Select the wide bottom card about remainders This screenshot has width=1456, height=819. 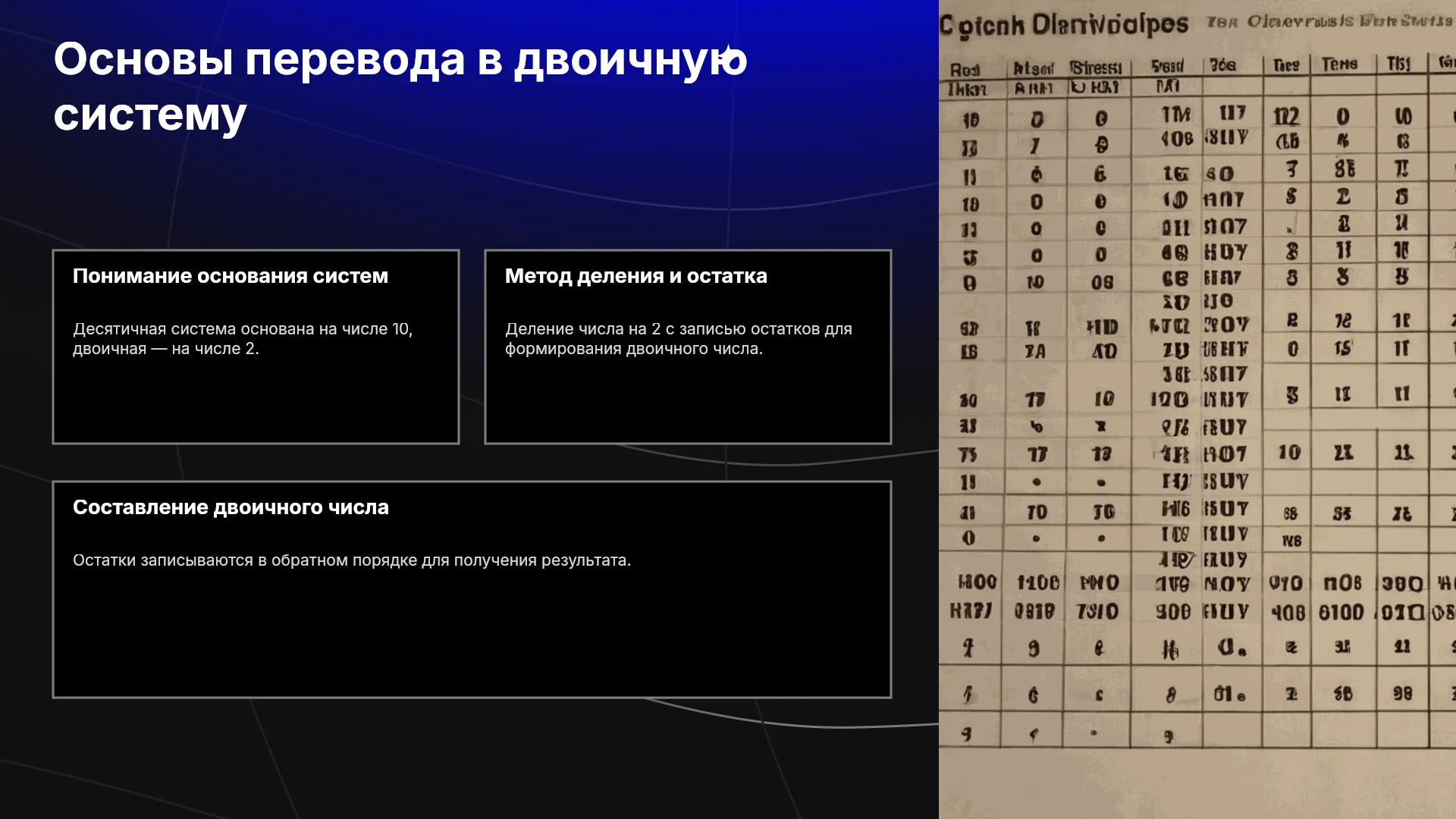472,589
